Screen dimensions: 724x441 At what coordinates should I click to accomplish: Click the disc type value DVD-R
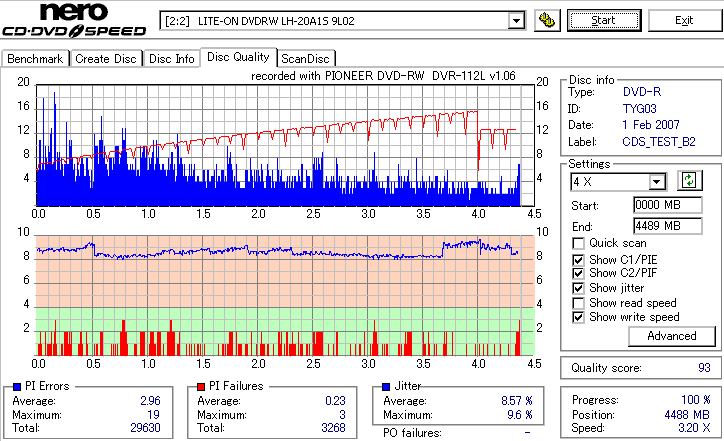(642, 92)
